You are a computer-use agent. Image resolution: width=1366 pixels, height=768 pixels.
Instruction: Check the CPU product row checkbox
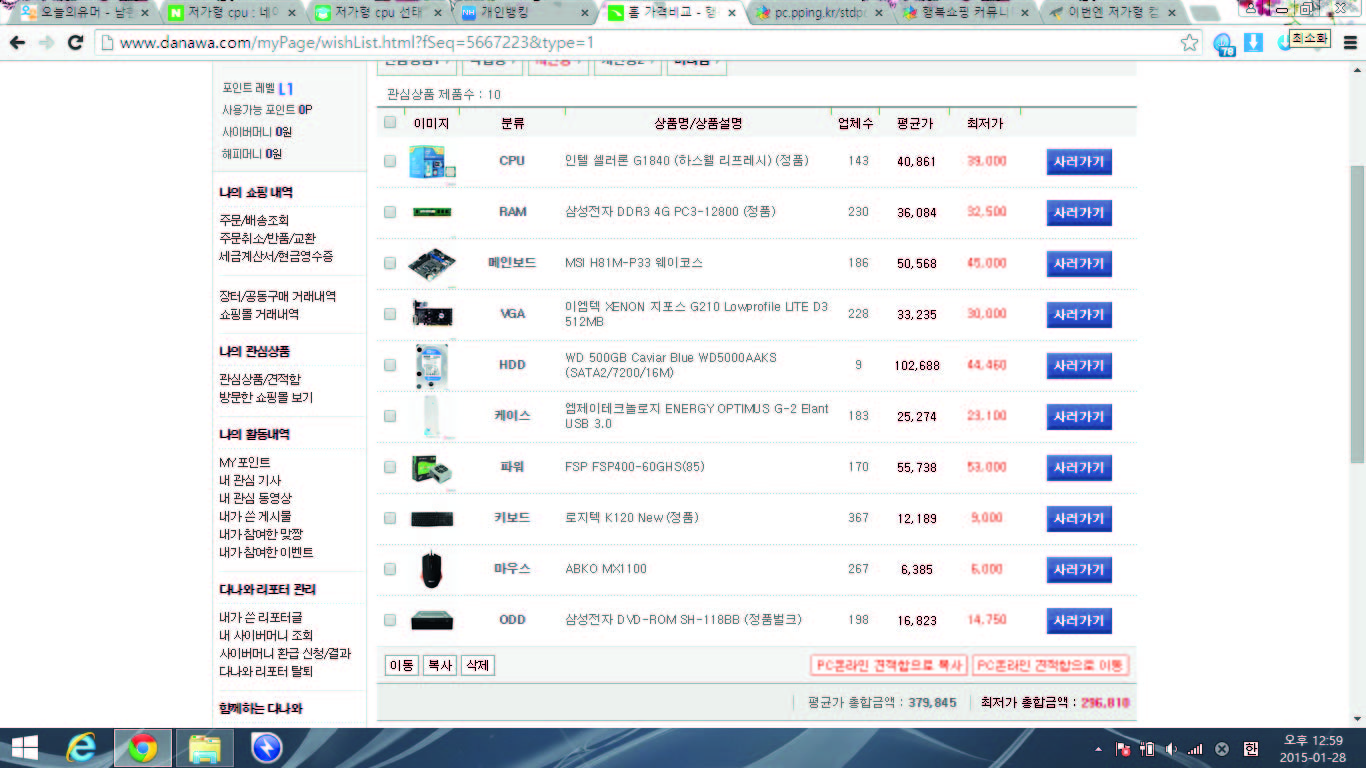390,161
